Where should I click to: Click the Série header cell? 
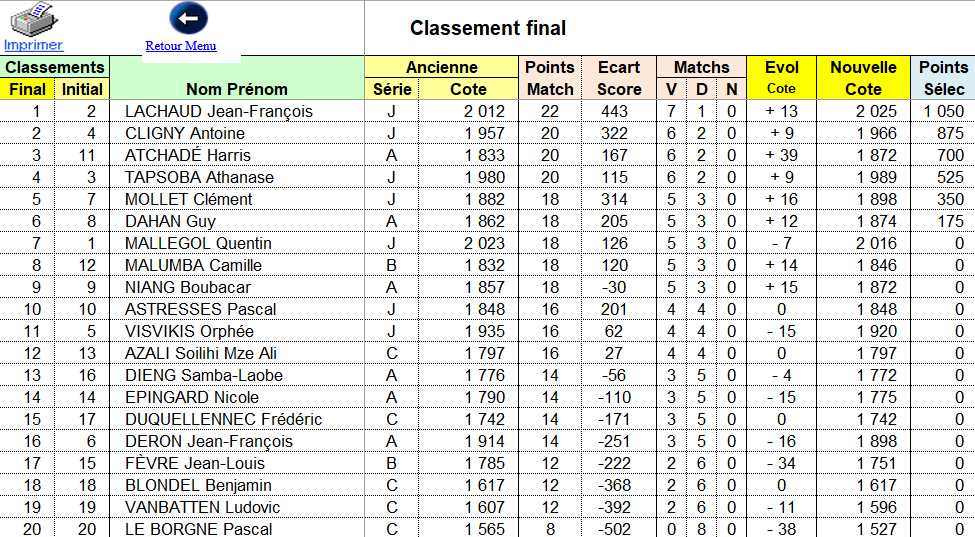392,89
